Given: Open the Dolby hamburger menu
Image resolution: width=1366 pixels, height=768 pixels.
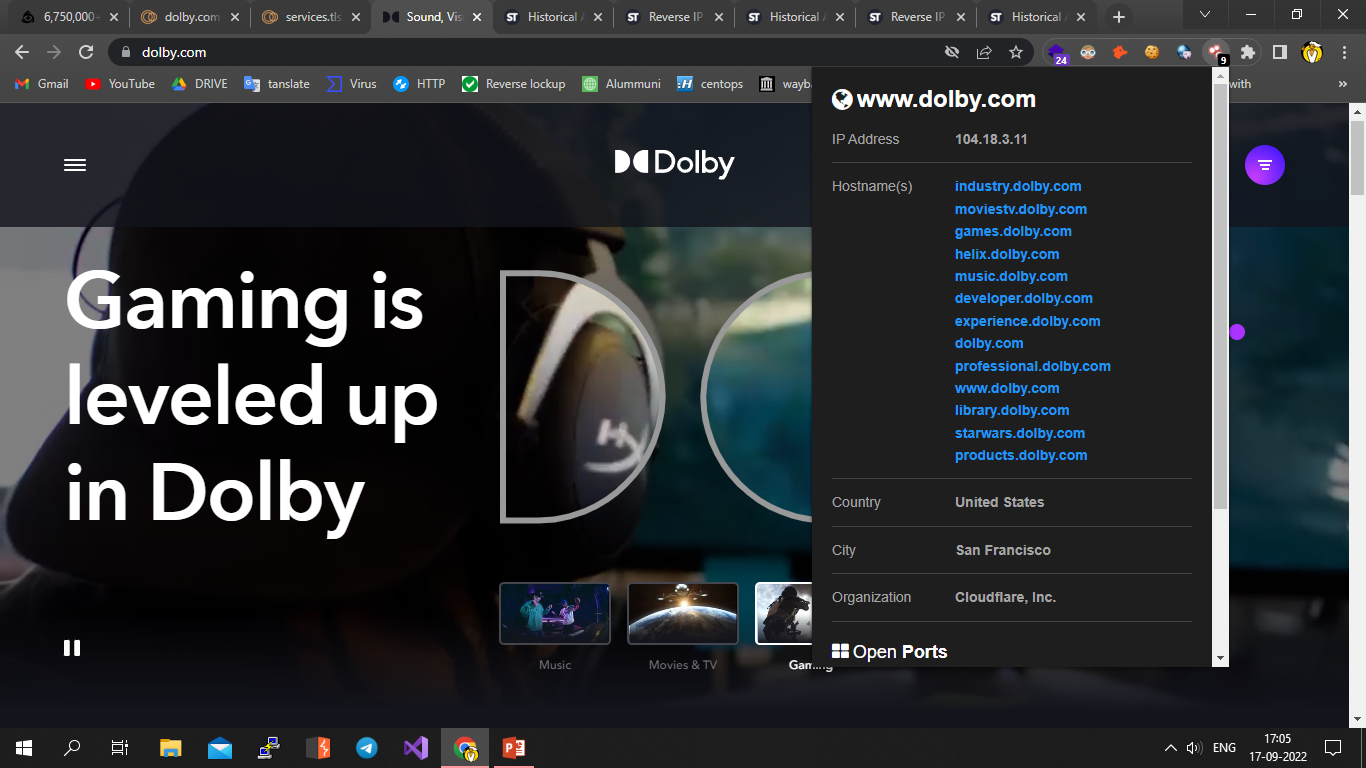Looking at the screenshot, I should click(x=75, y=165).
